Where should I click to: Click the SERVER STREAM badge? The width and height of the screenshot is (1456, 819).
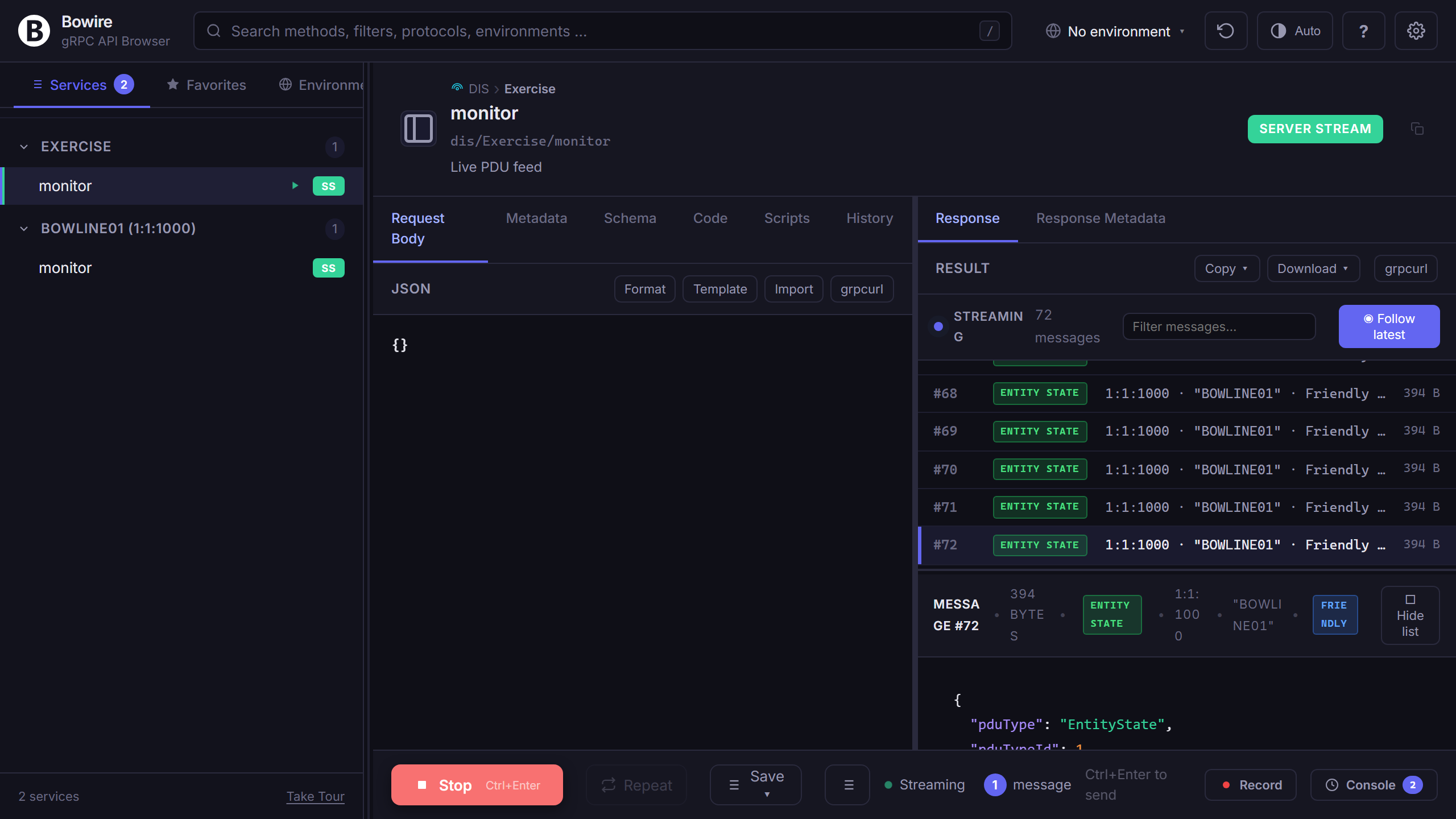(x=1315, y=129)
